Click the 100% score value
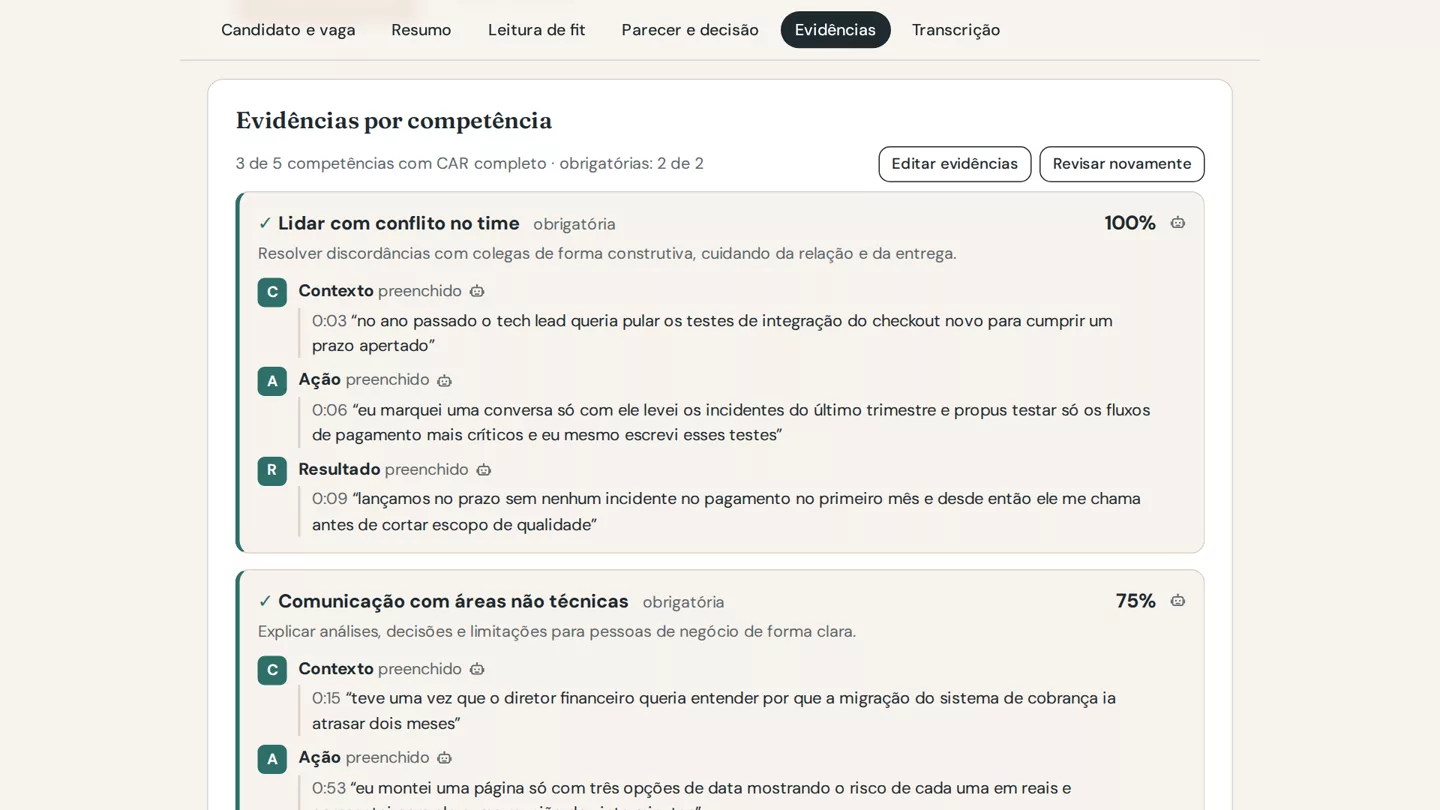The width and height of the screenshot is (1440, 810). (x=1130, y=223)
